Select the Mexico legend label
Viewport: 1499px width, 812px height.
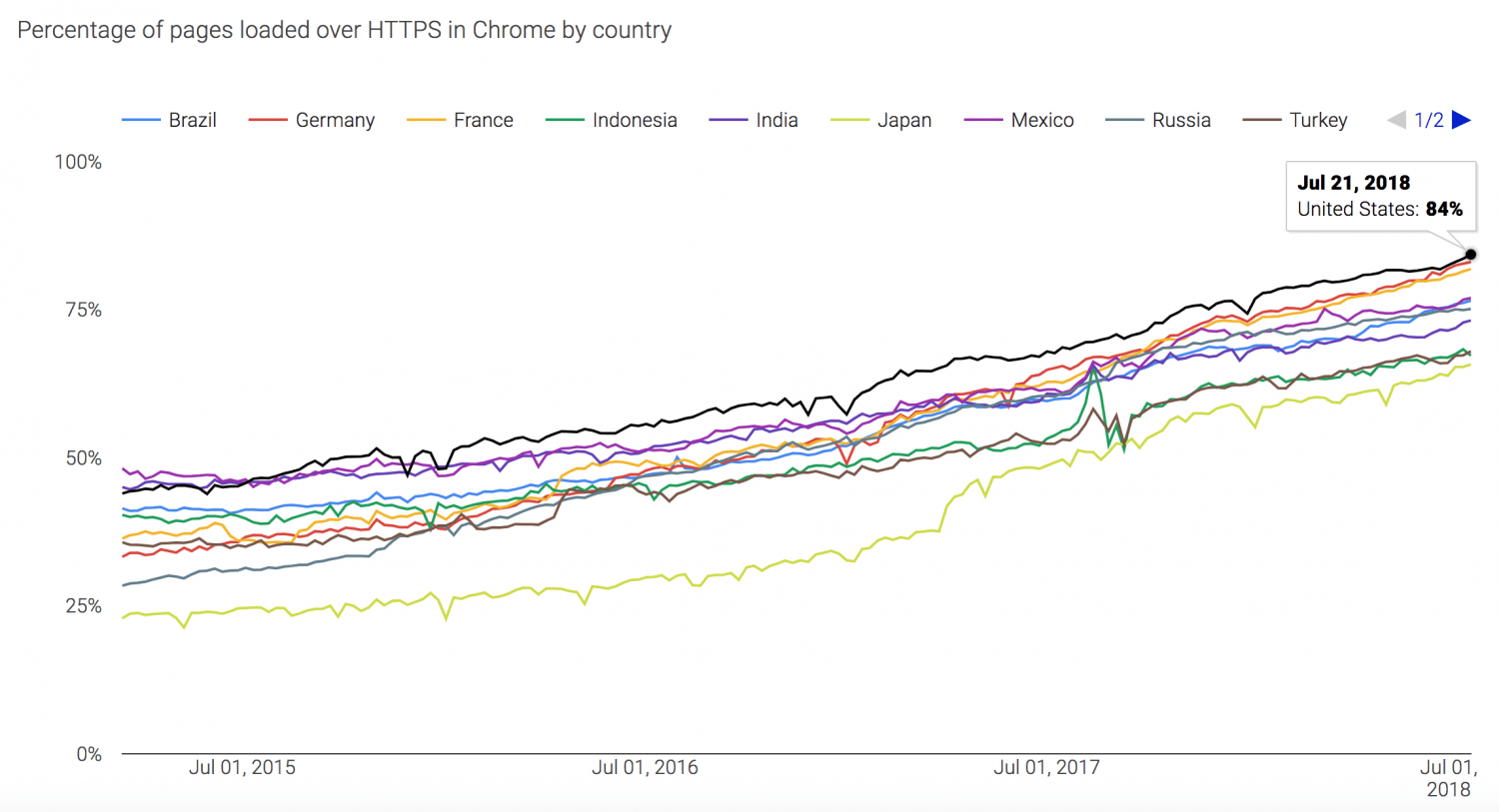[1042, 120]
